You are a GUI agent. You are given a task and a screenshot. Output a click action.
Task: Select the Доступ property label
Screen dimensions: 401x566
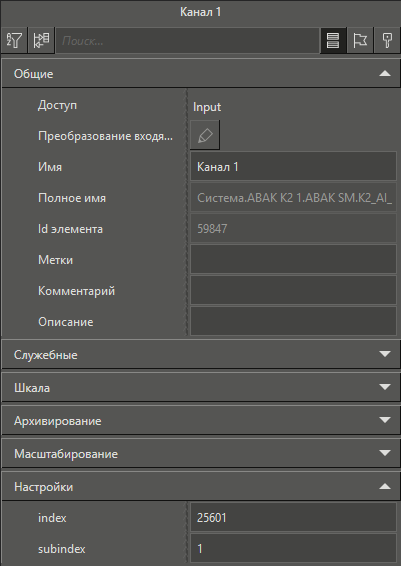57,105
